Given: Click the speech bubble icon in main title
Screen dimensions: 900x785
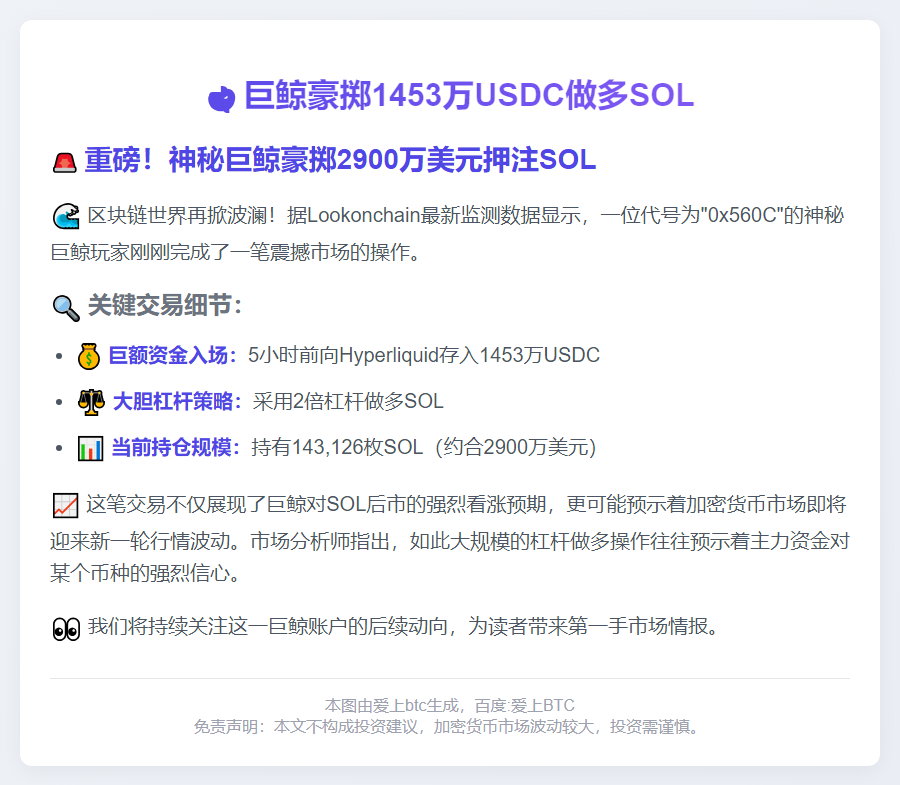Looking at the screenshot, I should coord(222,95).
